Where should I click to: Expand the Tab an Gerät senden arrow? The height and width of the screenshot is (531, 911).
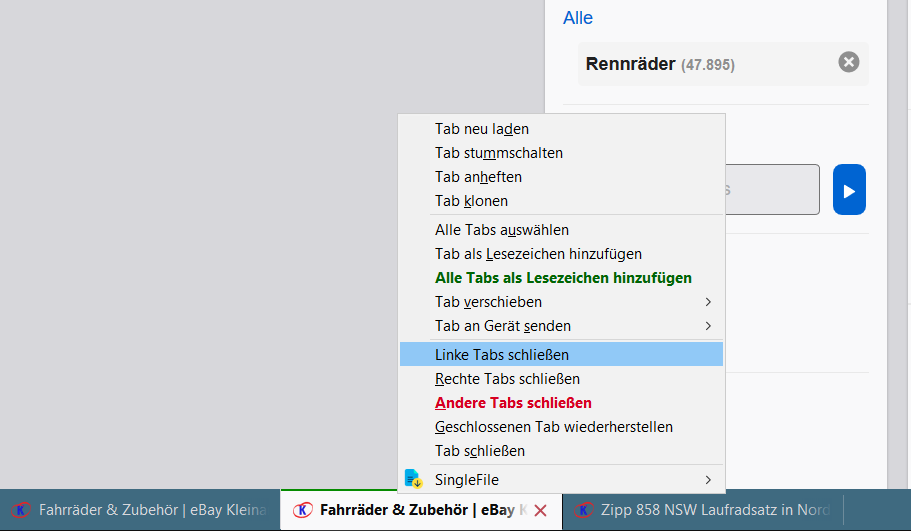tap(708, 326)
